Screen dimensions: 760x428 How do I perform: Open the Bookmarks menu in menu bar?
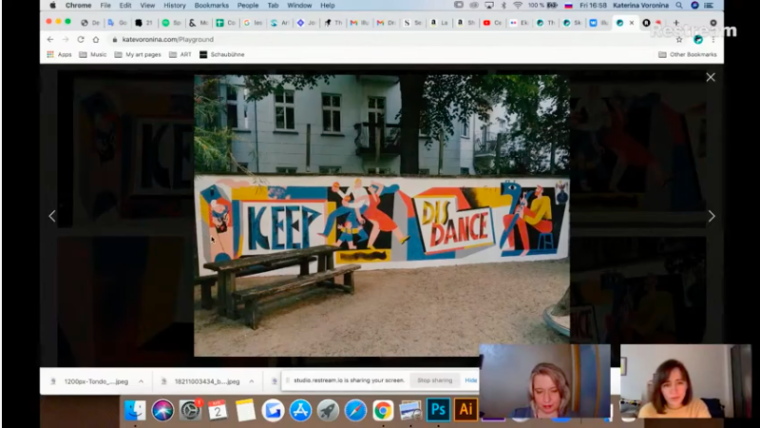click(211, 5)
